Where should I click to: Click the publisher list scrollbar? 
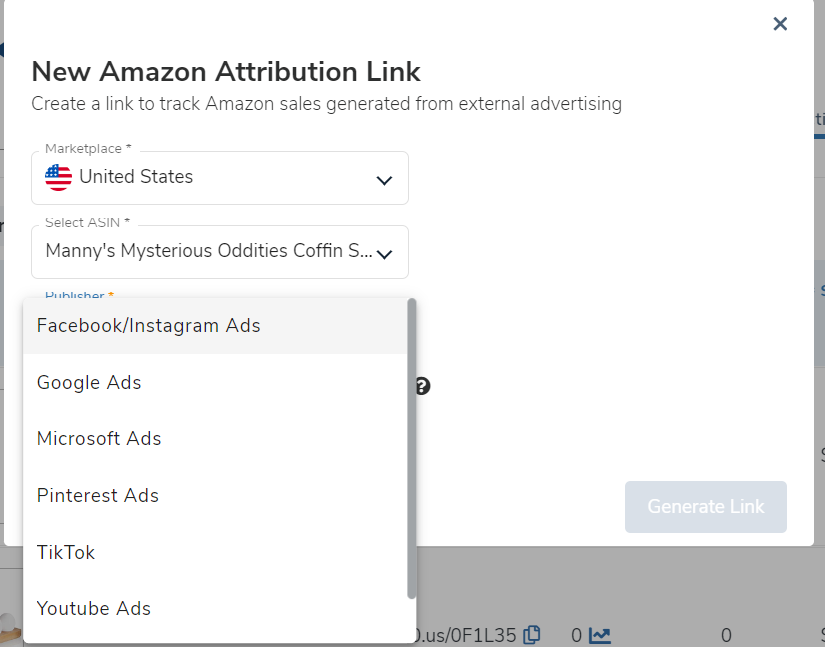tap(411, 450)
